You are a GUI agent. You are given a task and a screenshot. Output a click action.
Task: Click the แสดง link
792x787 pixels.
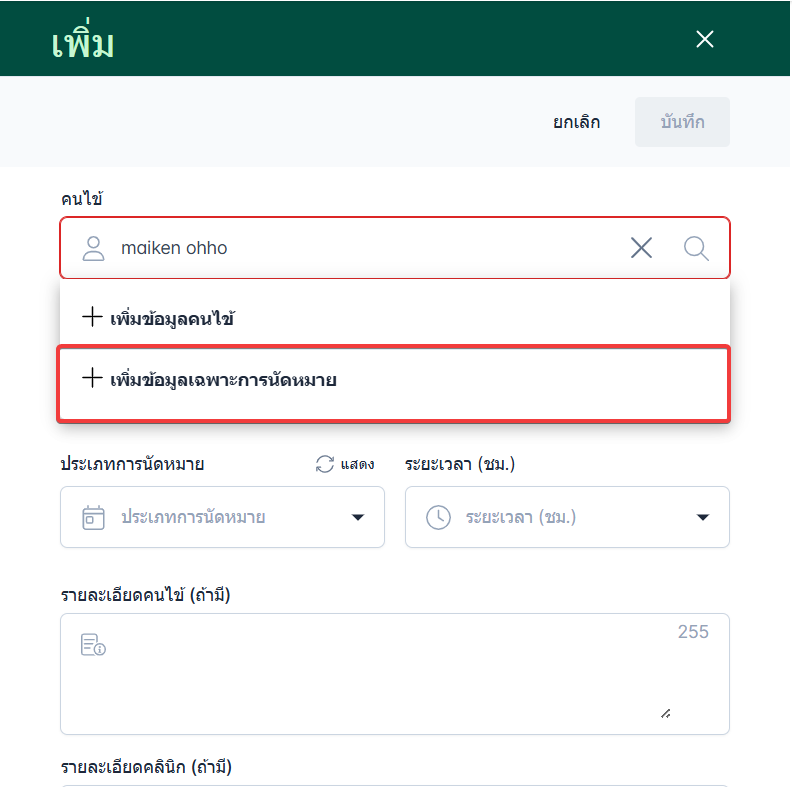pyautogui.click(x=357, y=464)
